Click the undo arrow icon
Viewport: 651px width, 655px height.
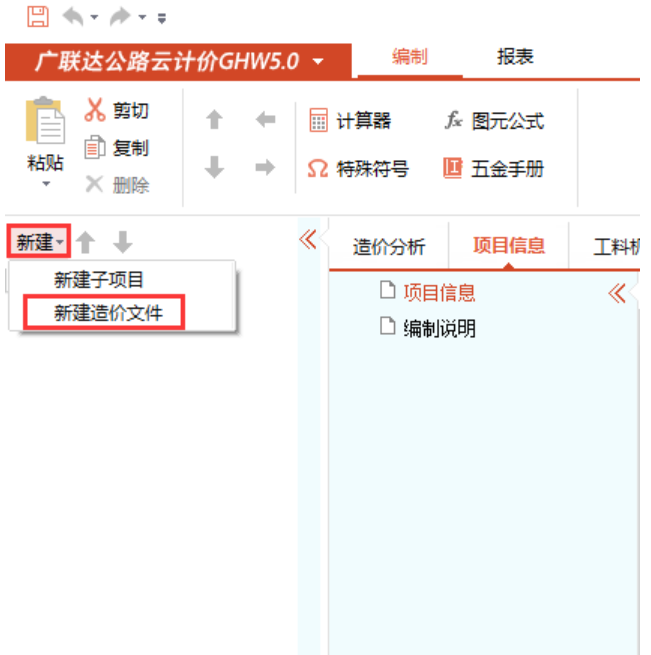click(x=74, y=16)
